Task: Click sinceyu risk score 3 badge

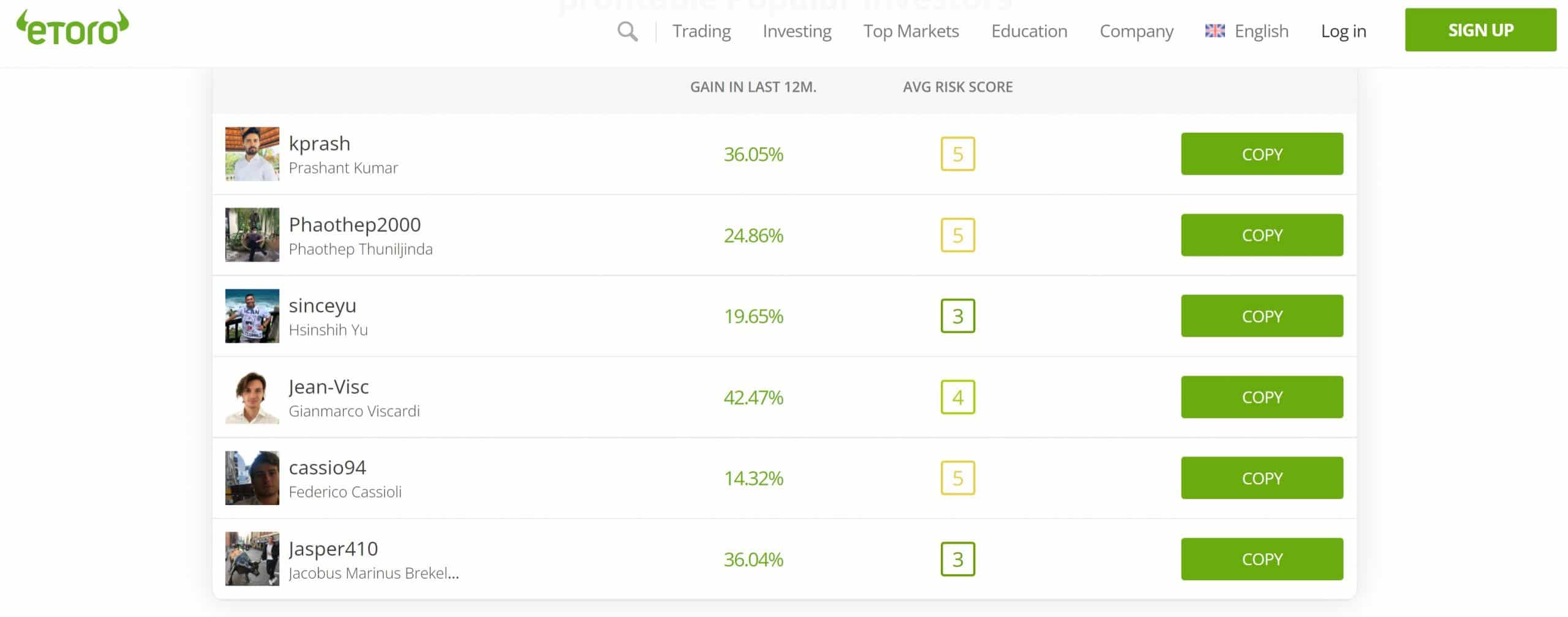Action: (957, 316)
